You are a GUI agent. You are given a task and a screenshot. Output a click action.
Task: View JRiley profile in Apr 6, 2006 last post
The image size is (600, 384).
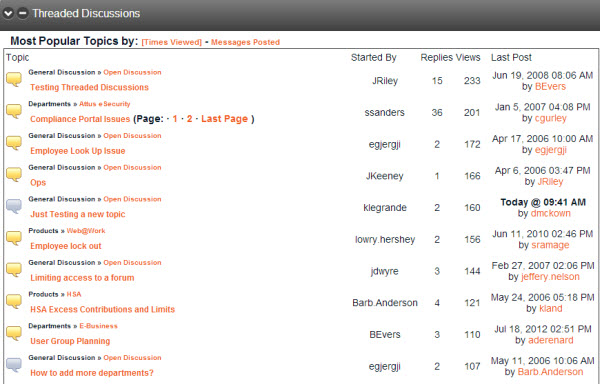point(550,182)
